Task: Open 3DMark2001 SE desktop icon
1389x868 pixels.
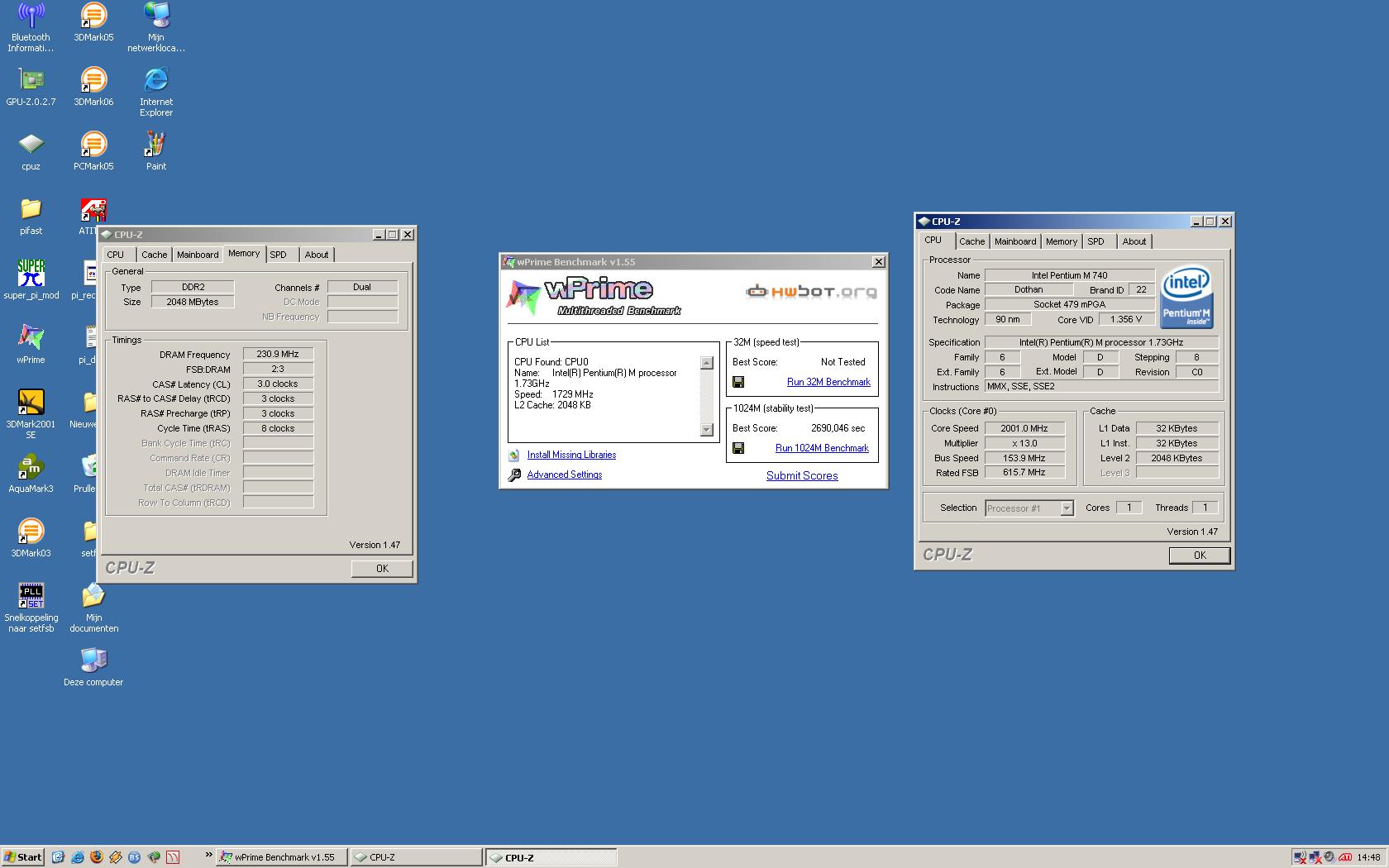Action: tap(31, 414)
